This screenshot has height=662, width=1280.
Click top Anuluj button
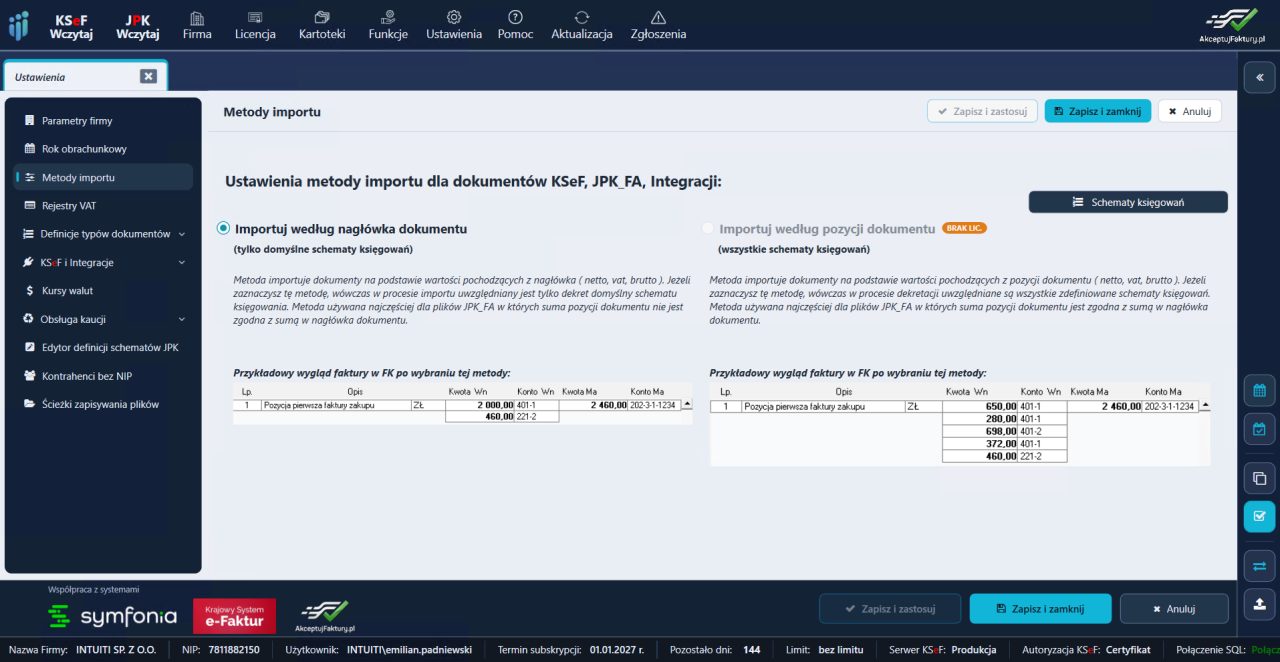pos(1190,111)
